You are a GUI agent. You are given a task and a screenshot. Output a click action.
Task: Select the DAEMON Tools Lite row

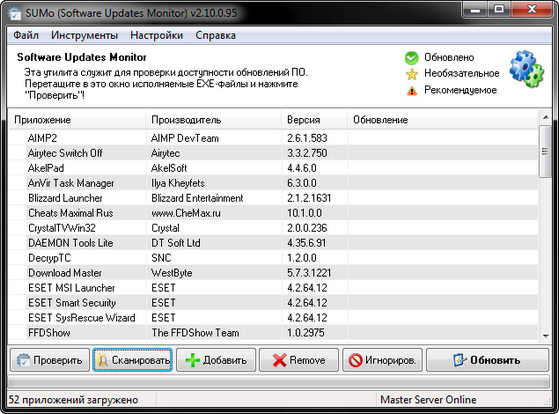click(x=273, y=243)
